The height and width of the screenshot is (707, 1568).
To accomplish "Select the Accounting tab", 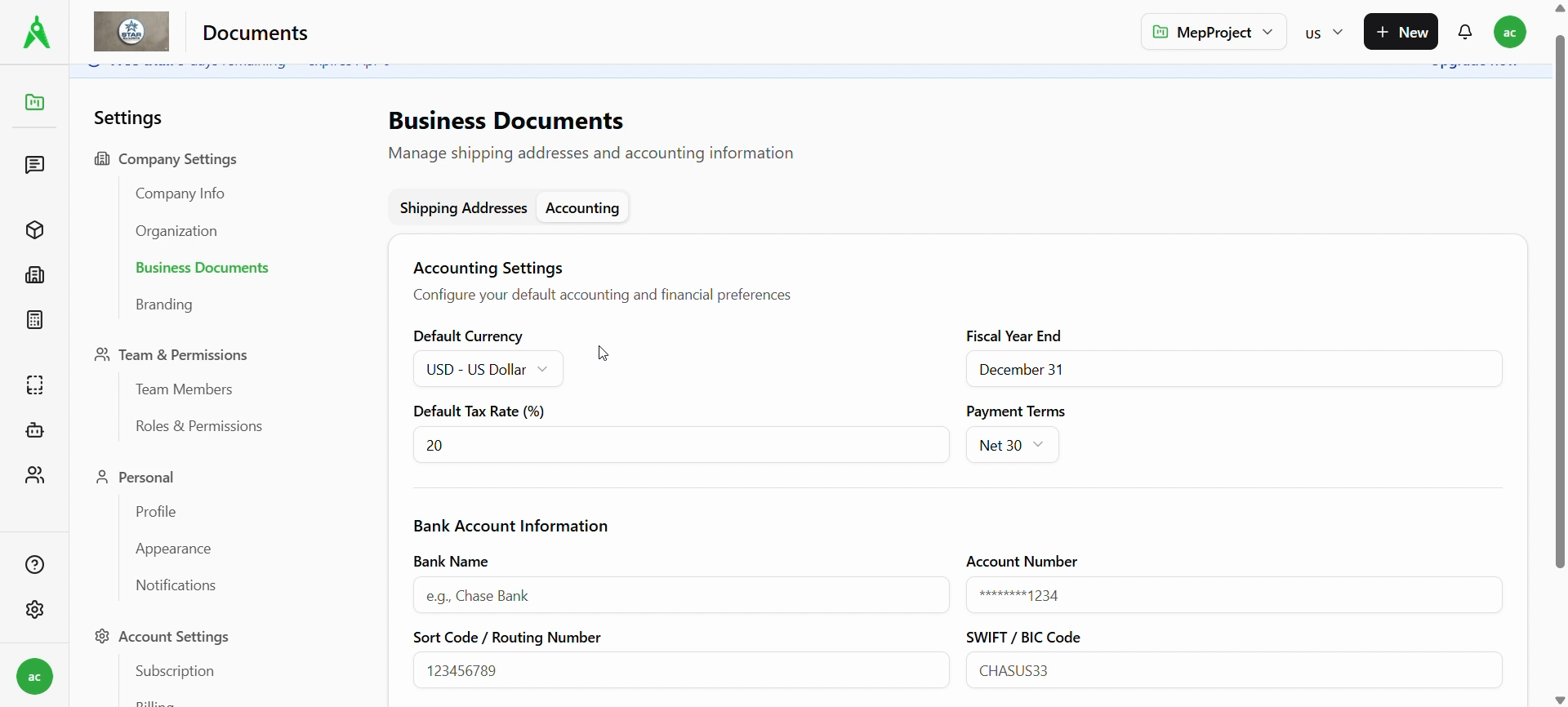I will [x=582, y=208].
